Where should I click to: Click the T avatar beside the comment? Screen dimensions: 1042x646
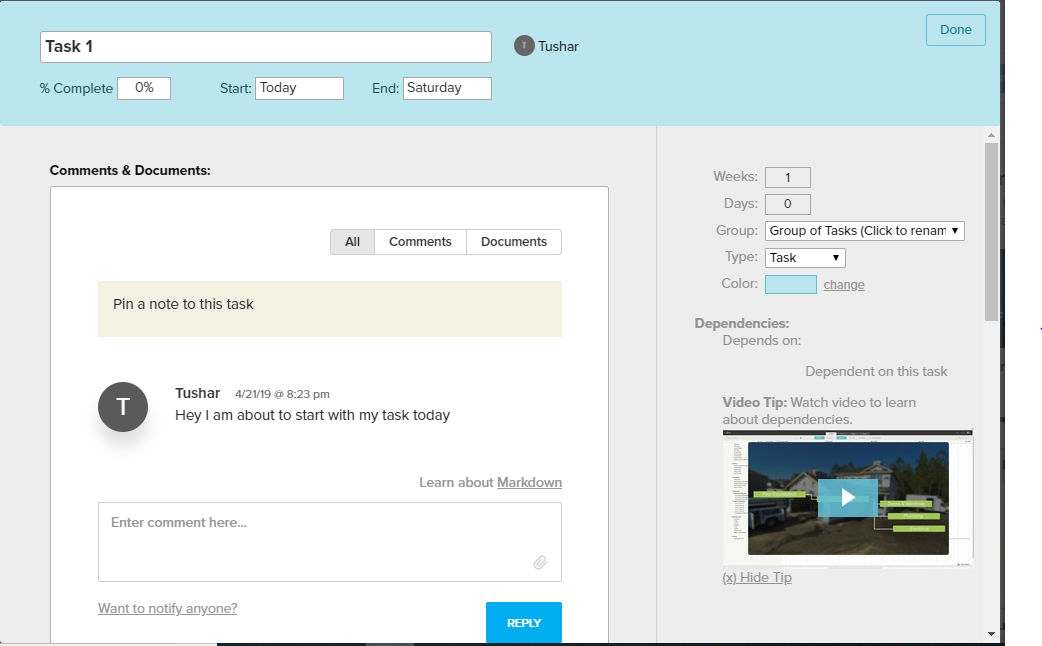click(122, 406)
